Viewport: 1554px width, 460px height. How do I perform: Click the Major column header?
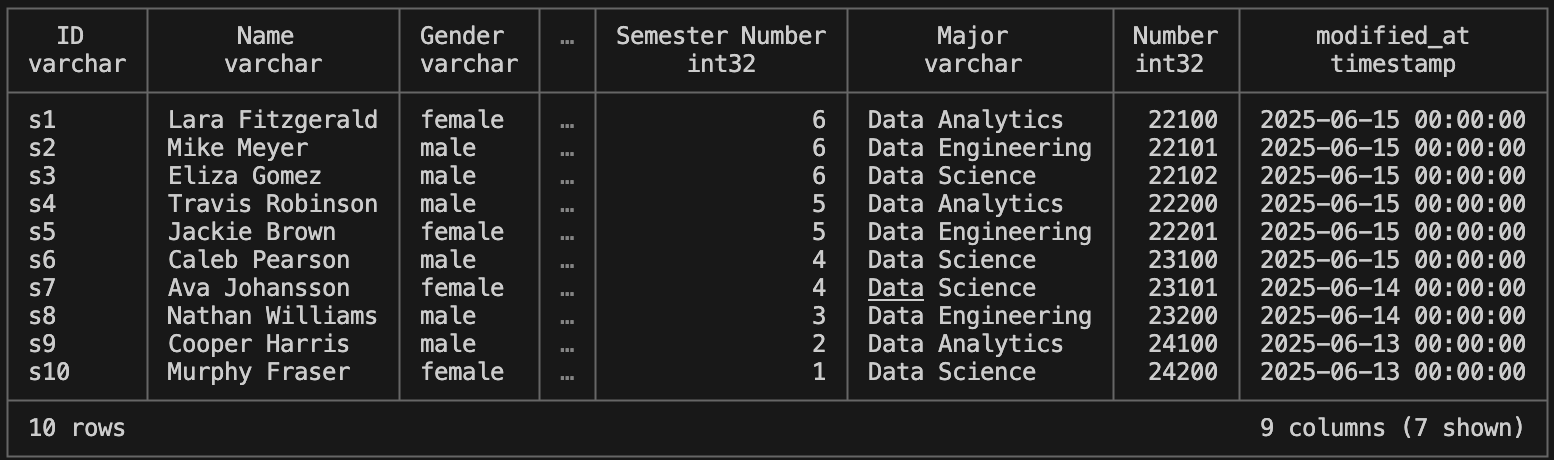click(973, 50)
